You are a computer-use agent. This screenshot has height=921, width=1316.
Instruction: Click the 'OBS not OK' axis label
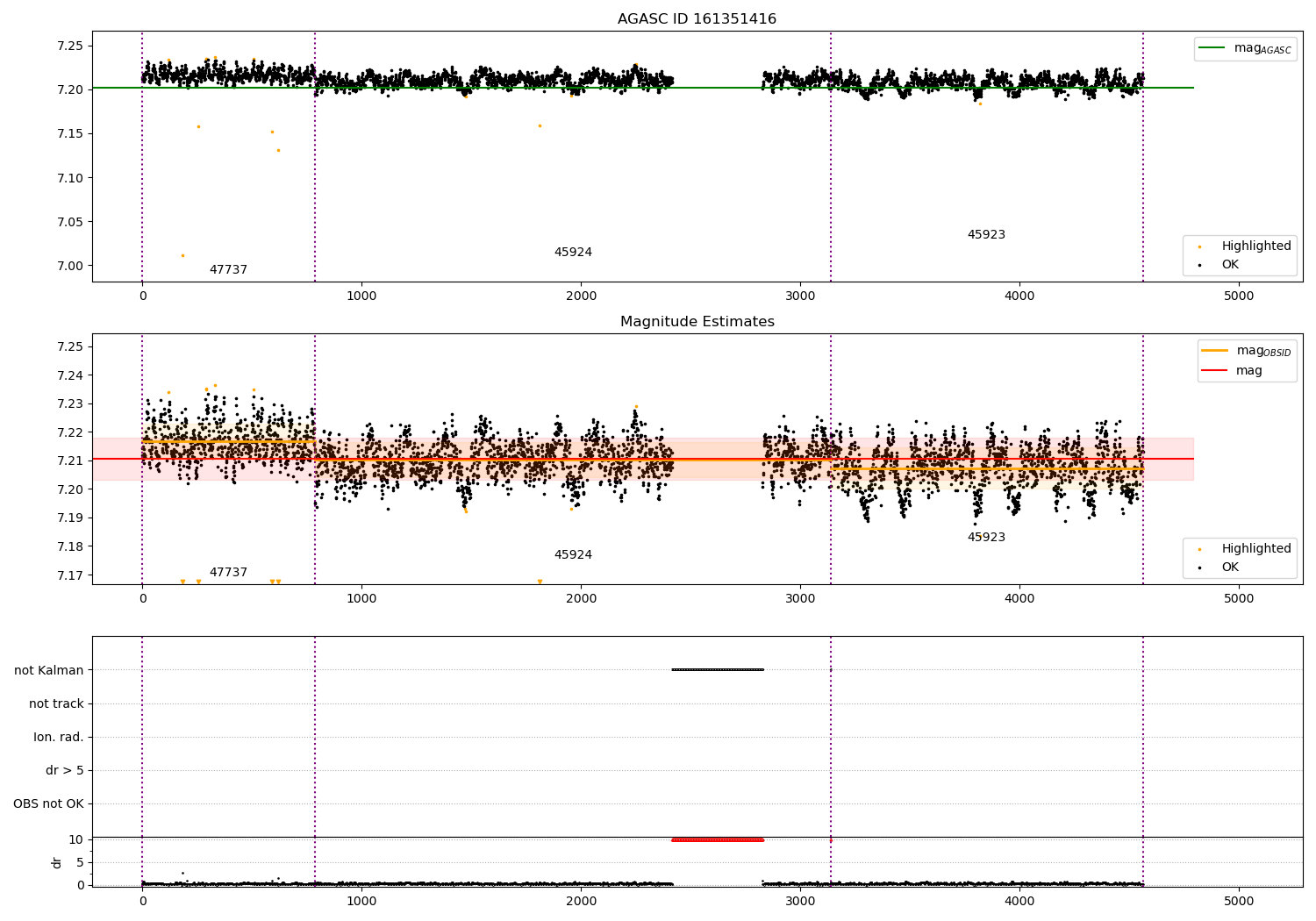(x=48, y=803)
